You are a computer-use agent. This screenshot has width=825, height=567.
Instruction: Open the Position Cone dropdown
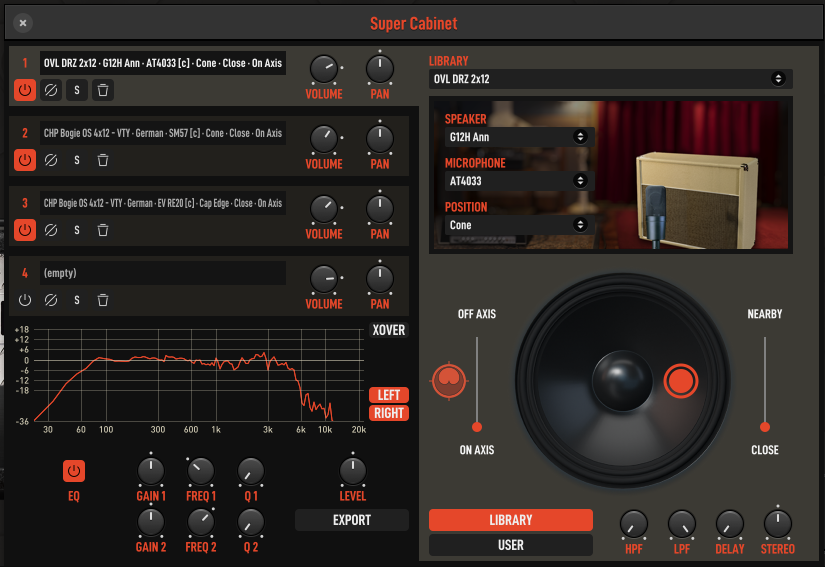[x=520, y=225]
